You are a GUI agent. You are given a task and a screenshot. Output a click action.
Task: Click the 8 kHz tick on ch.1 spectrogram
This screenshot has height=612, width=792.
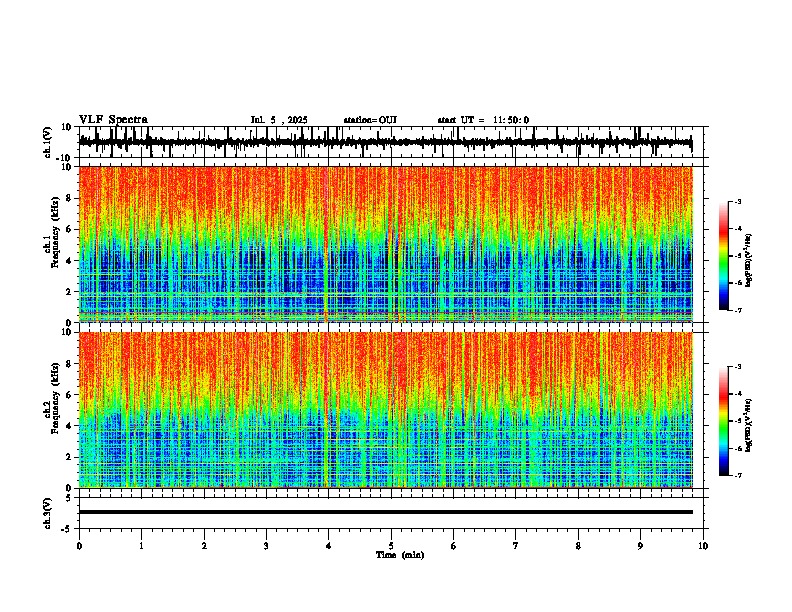point(70,198)
